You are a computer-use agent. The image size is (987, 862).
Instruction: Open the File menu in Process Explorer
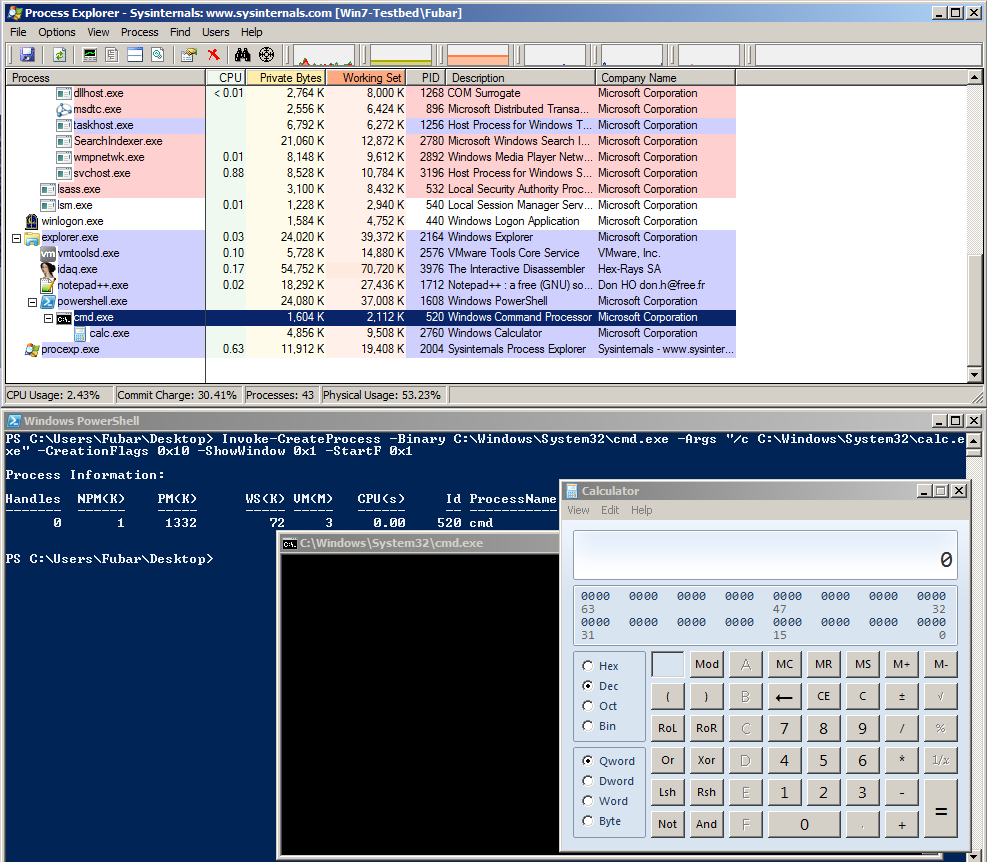[18, 32]
